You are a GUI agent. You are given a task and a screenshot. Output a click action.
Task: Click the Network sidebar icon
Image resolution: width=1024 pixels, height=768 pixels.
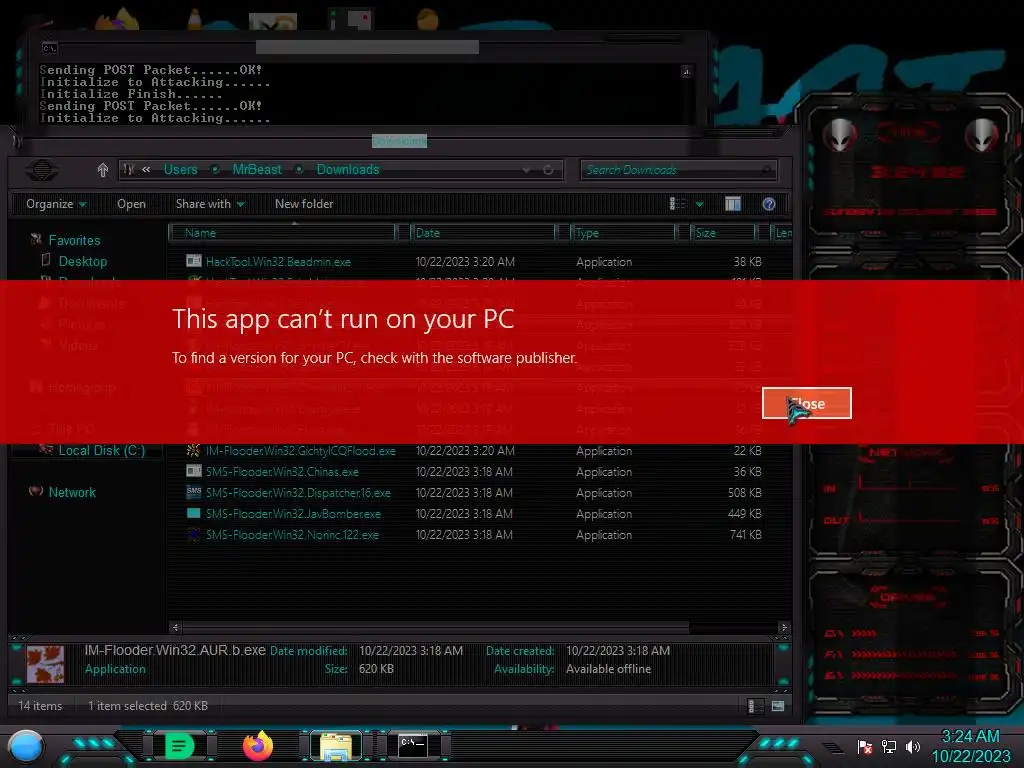click(36, 491)
